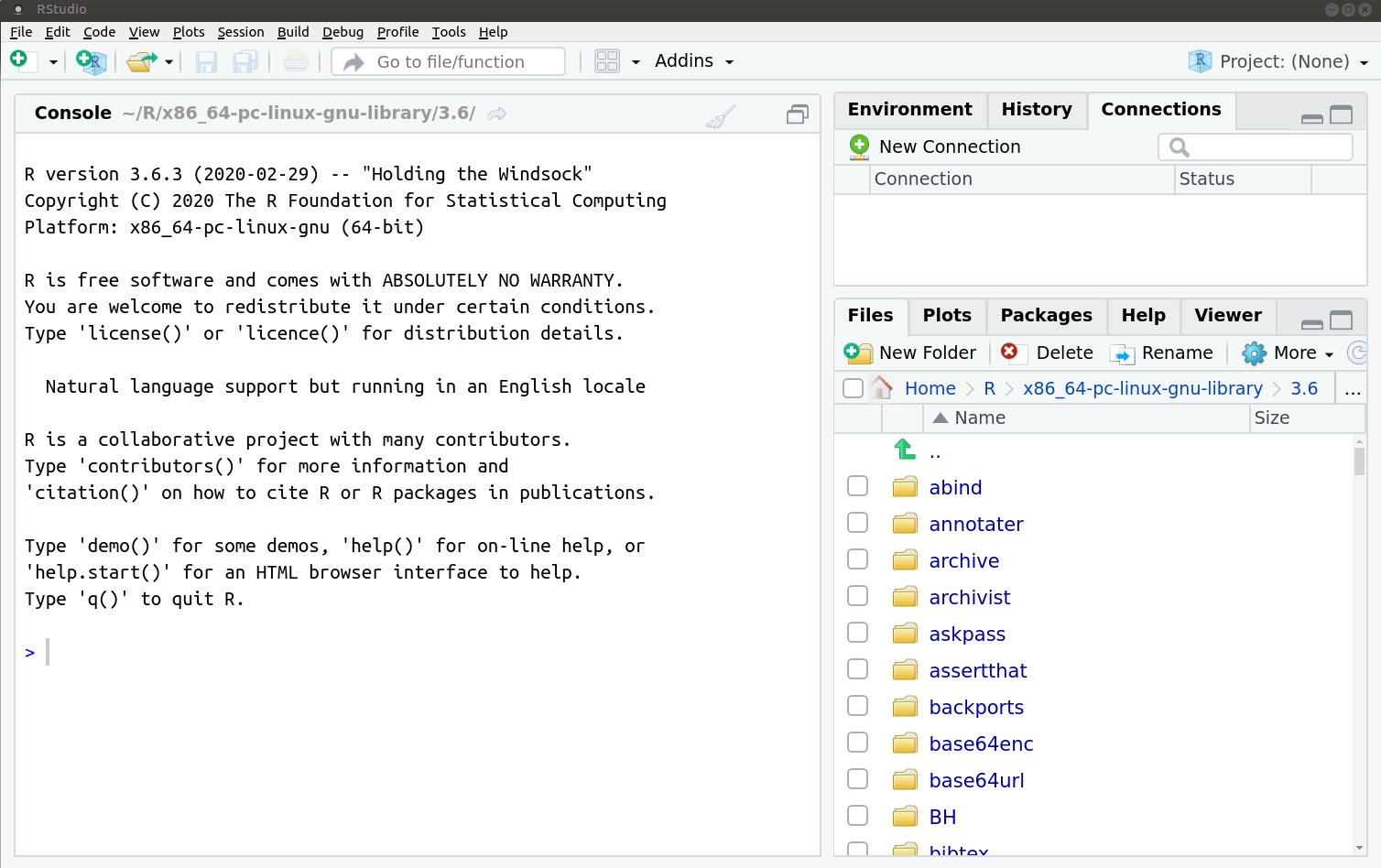Click the Delete button in Files
Image resolution: width=1381 pixels, height=868 pixels.
click(x=1048, y=353)
